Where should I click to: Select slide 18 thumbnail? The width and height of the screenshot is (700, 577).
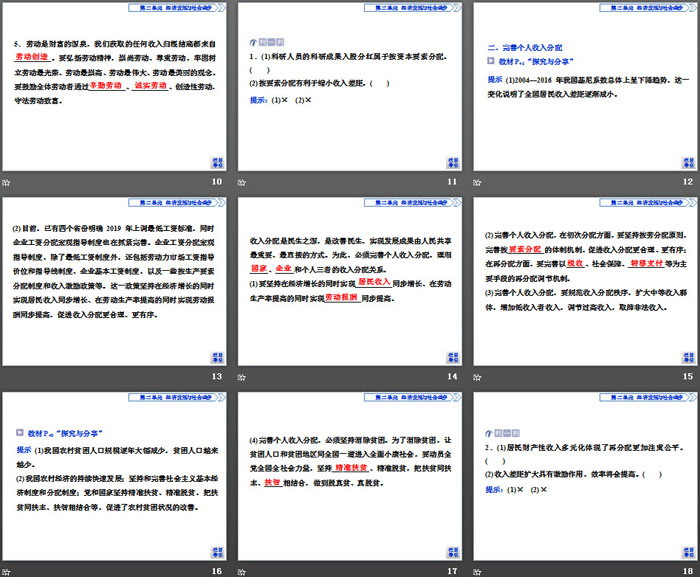point(585,476)
